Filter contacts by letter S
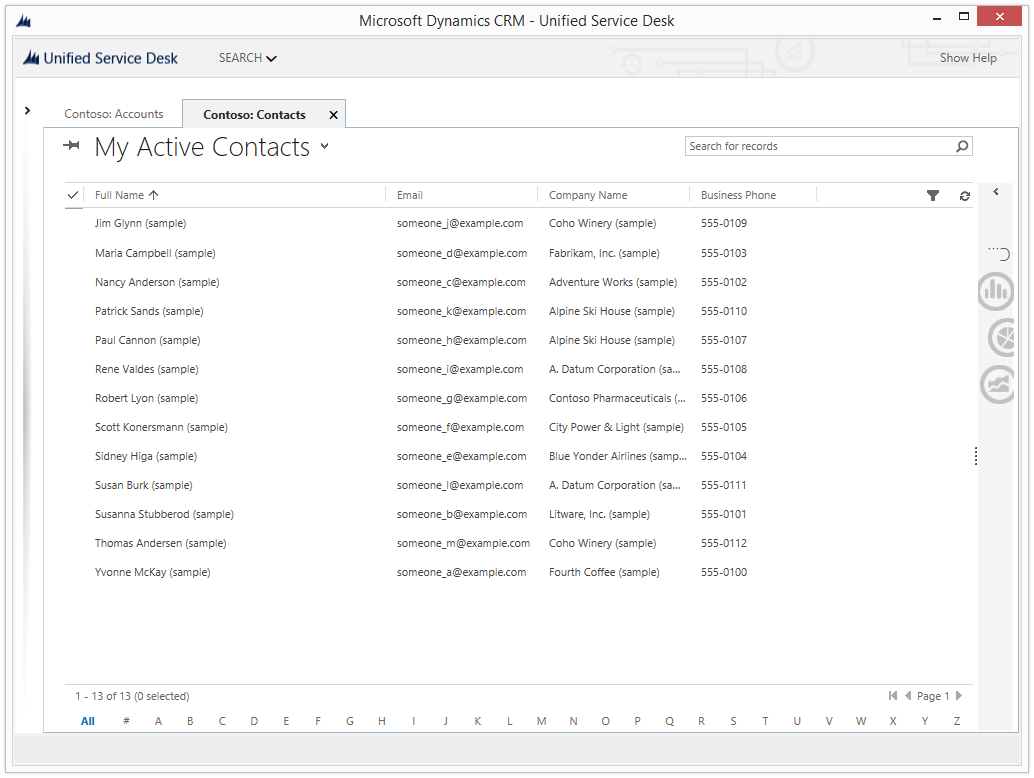The width and height of the screenshot is (1034, 778). coord(733,721)
